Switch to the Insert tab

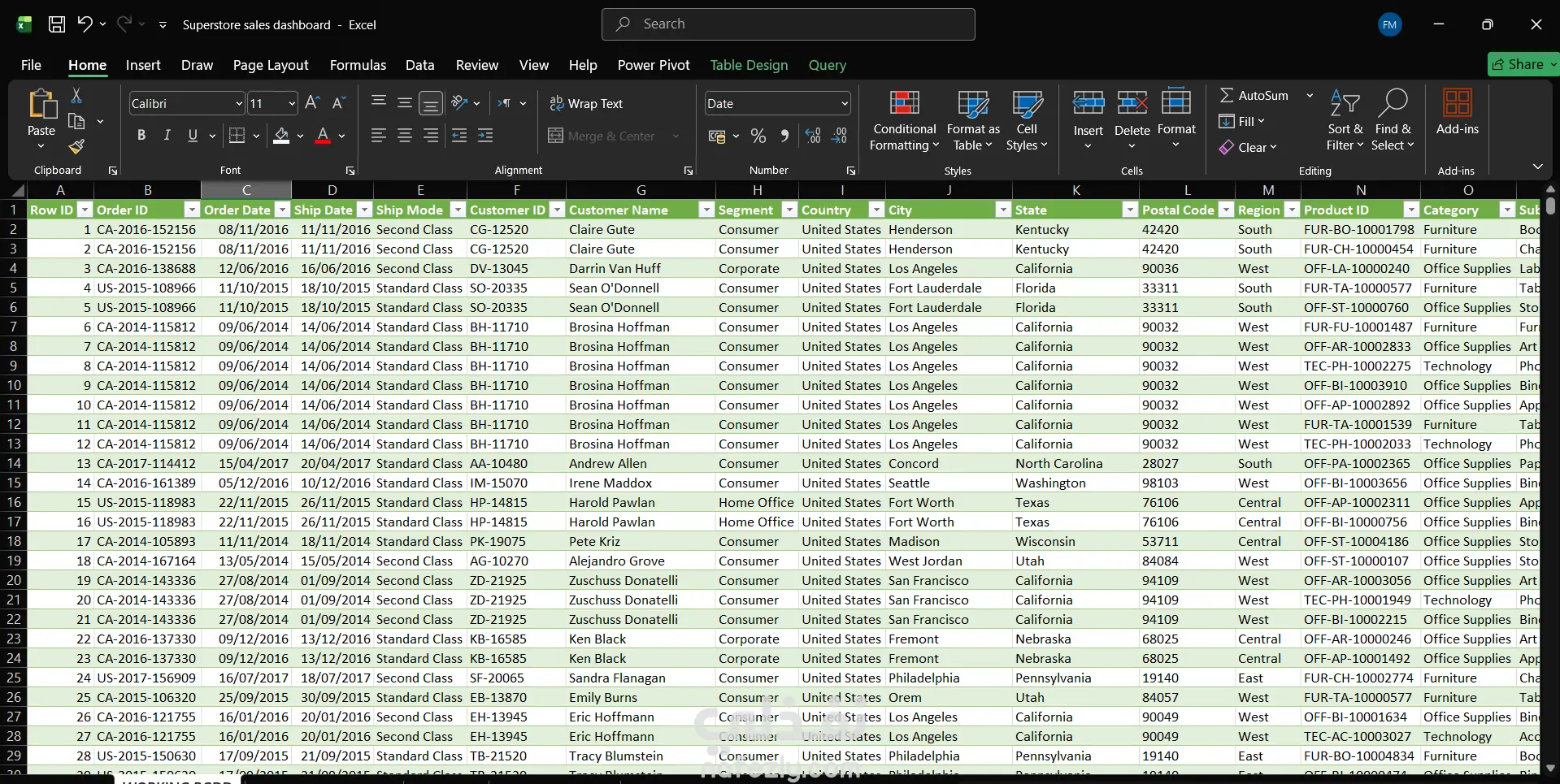(143, 65)
